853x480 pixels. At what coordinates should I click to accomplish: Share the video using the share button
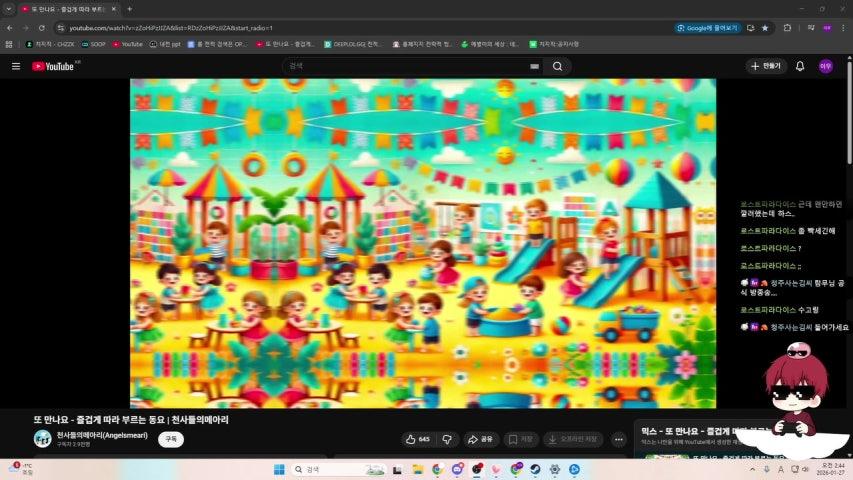[x=480, y=439]
